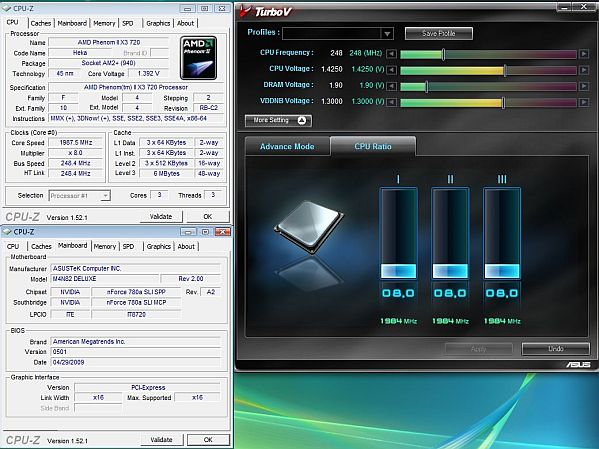This screenshot has width=599, height=449.
Task: Open the Processor #1 selection dropdown
Action: point(105,196)
